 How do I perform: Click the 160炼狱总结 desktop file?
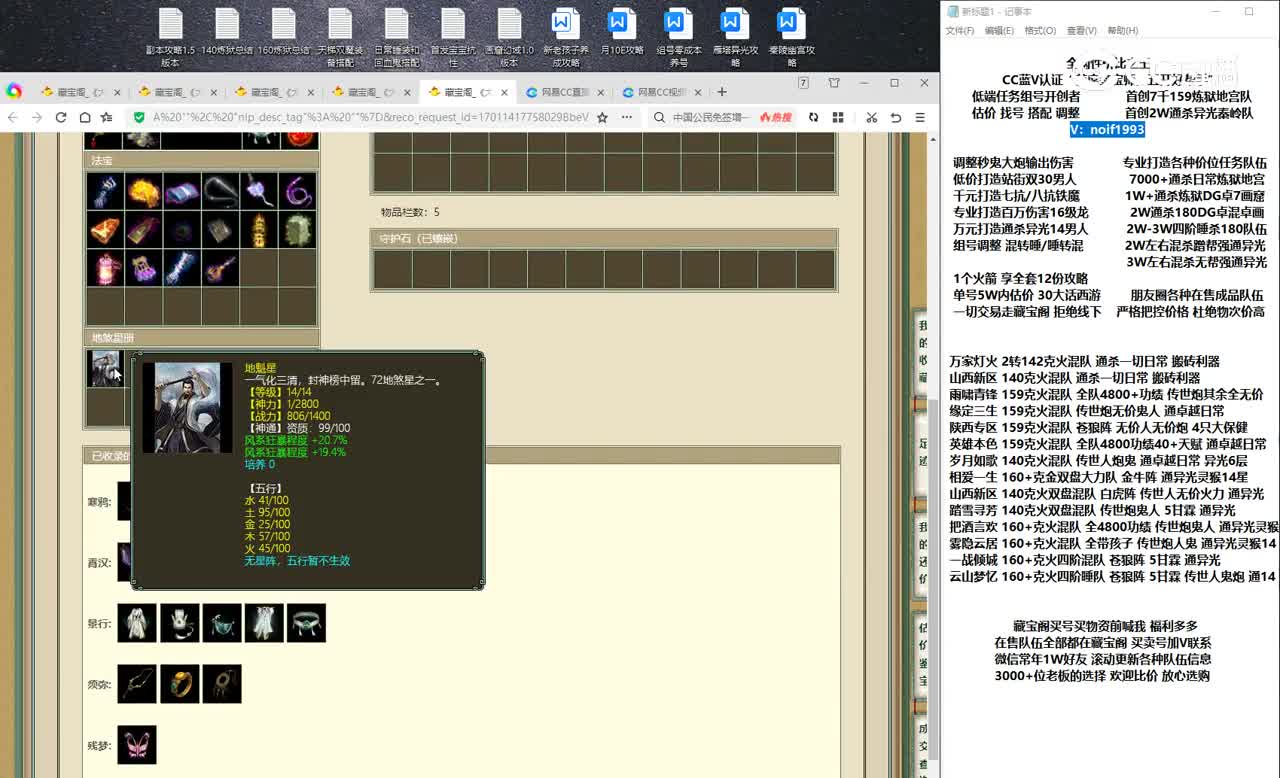pos(284,31)
